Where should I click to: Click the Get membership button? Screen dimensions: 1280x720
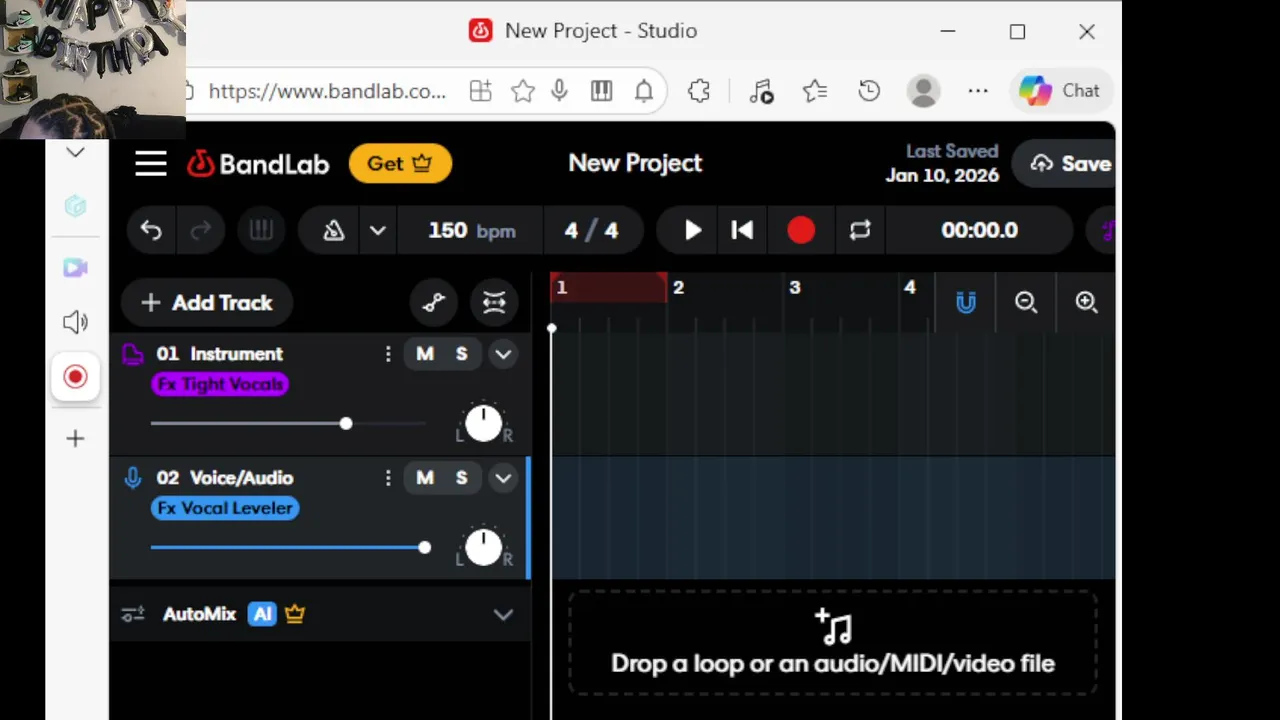click(400, 164)
